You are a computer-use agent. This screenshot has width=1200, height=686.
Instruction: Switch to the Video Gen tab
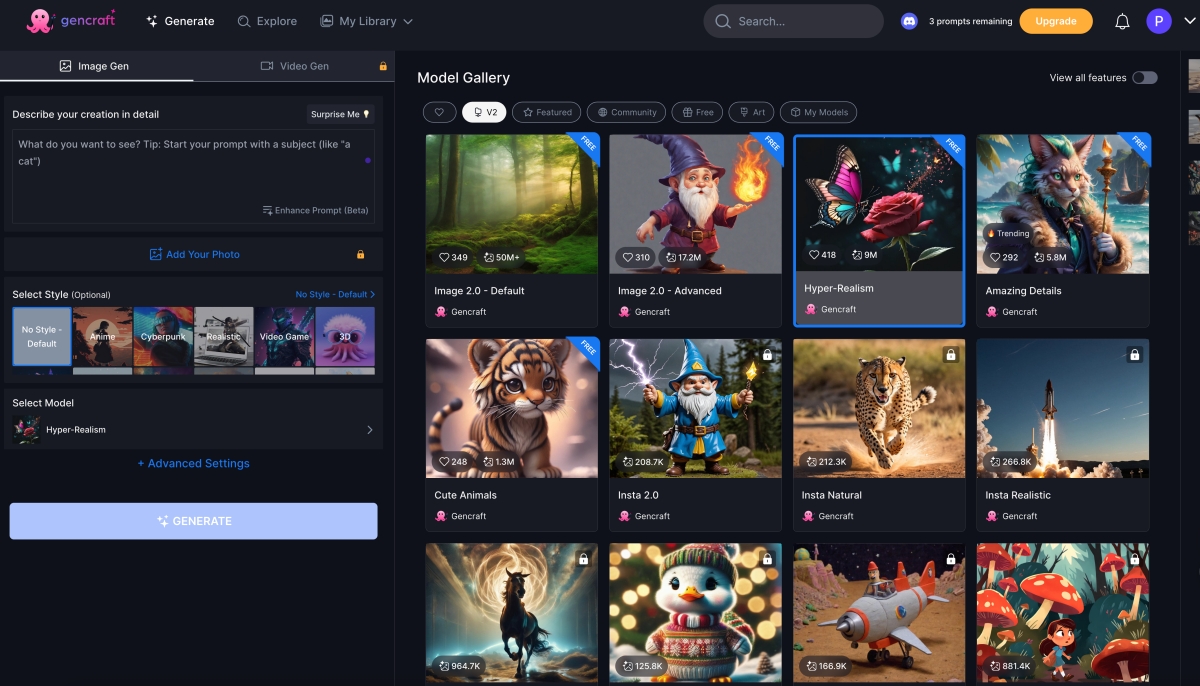click(x=295, y=66)
